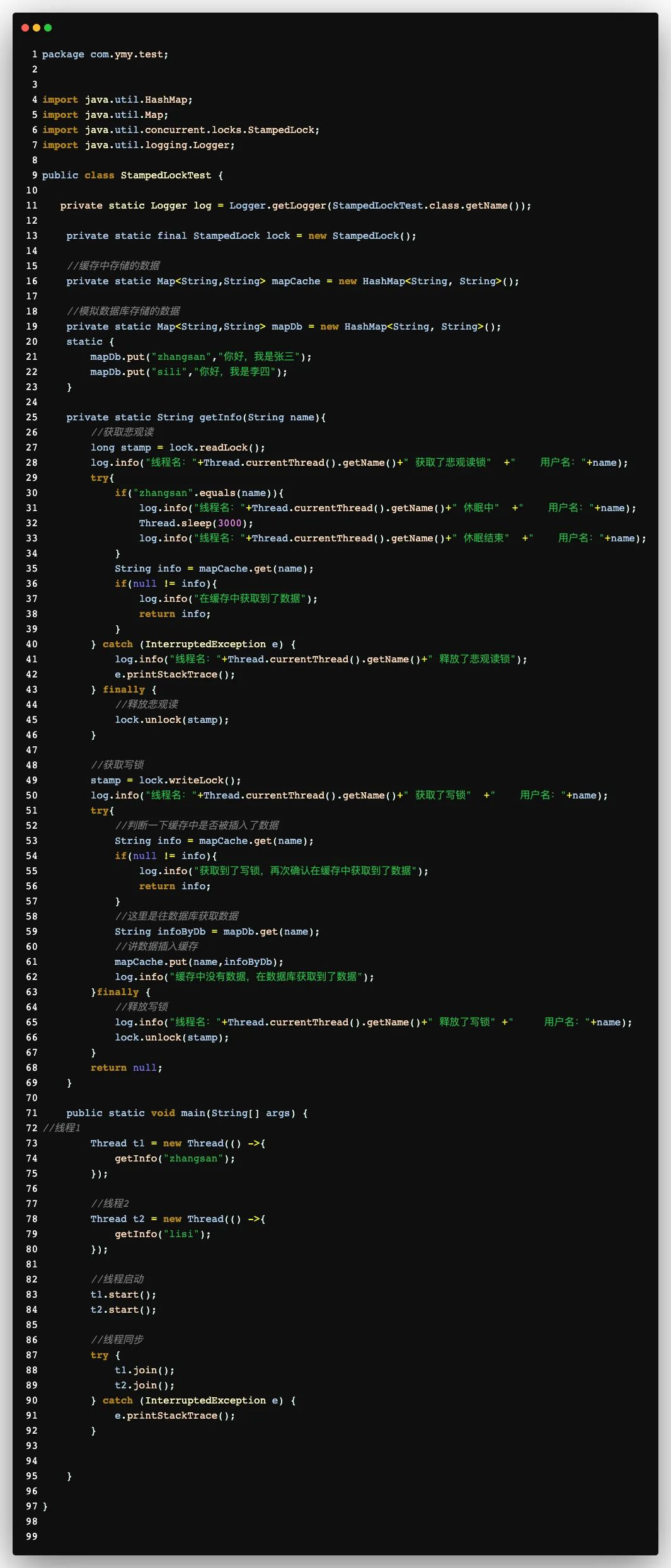Click the mapCache HashMap declaration
Screen dimensions: 671x1568
[x=293, y=281]
